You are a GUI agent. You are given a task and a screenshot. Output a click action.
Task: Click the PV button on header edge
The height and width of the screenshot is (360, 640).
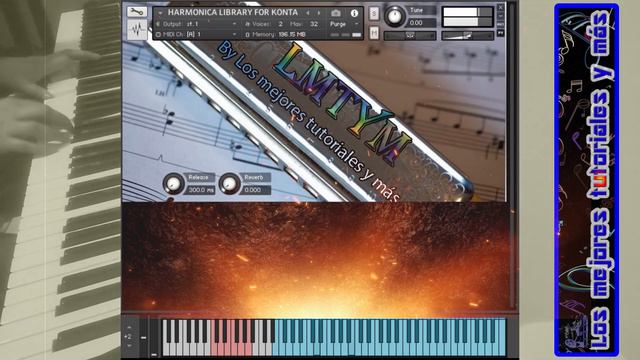click(x=500, y=33)
